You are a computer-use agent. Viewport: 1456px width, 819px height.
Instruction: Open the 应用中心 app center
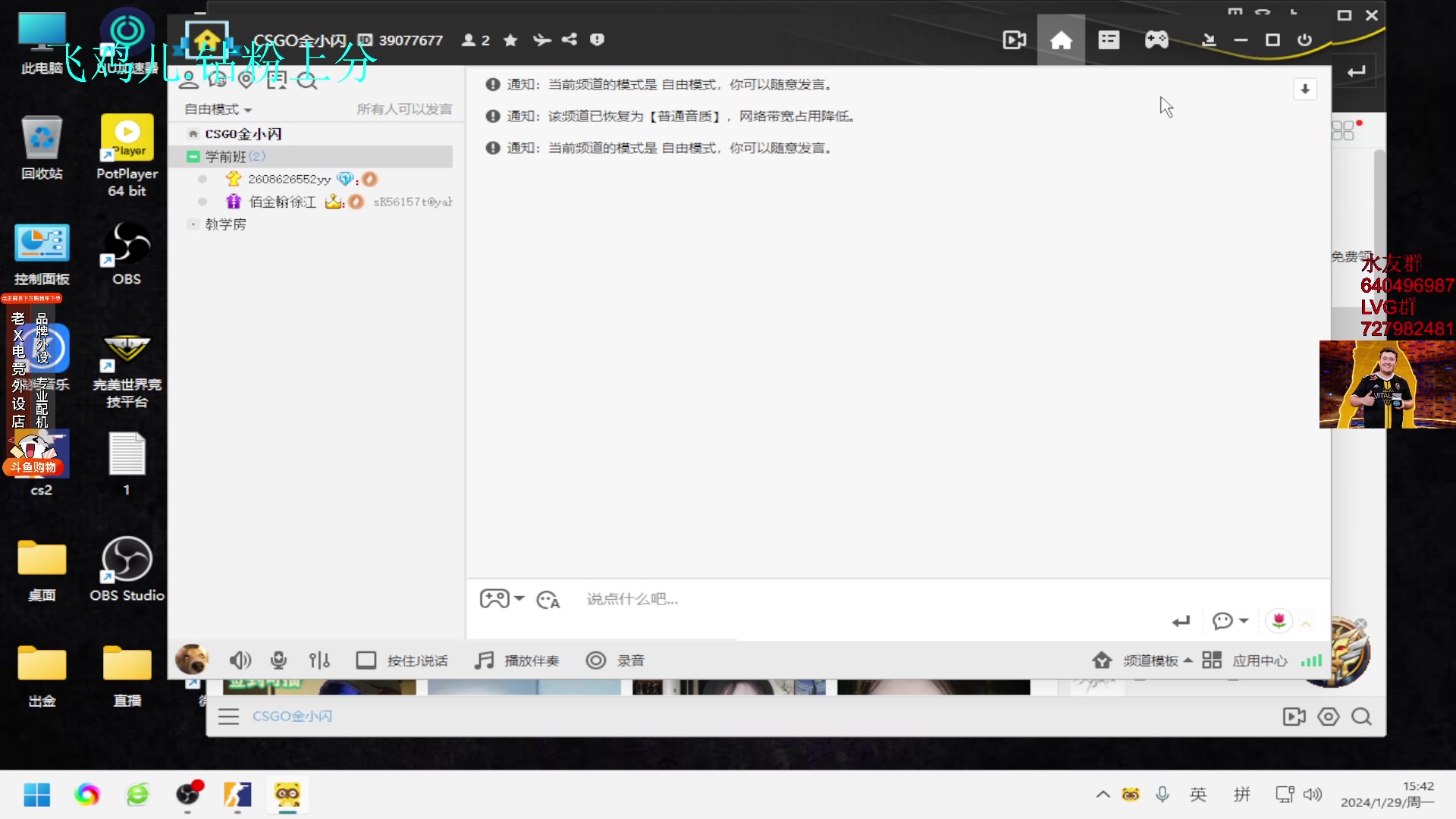point(1260,661)
